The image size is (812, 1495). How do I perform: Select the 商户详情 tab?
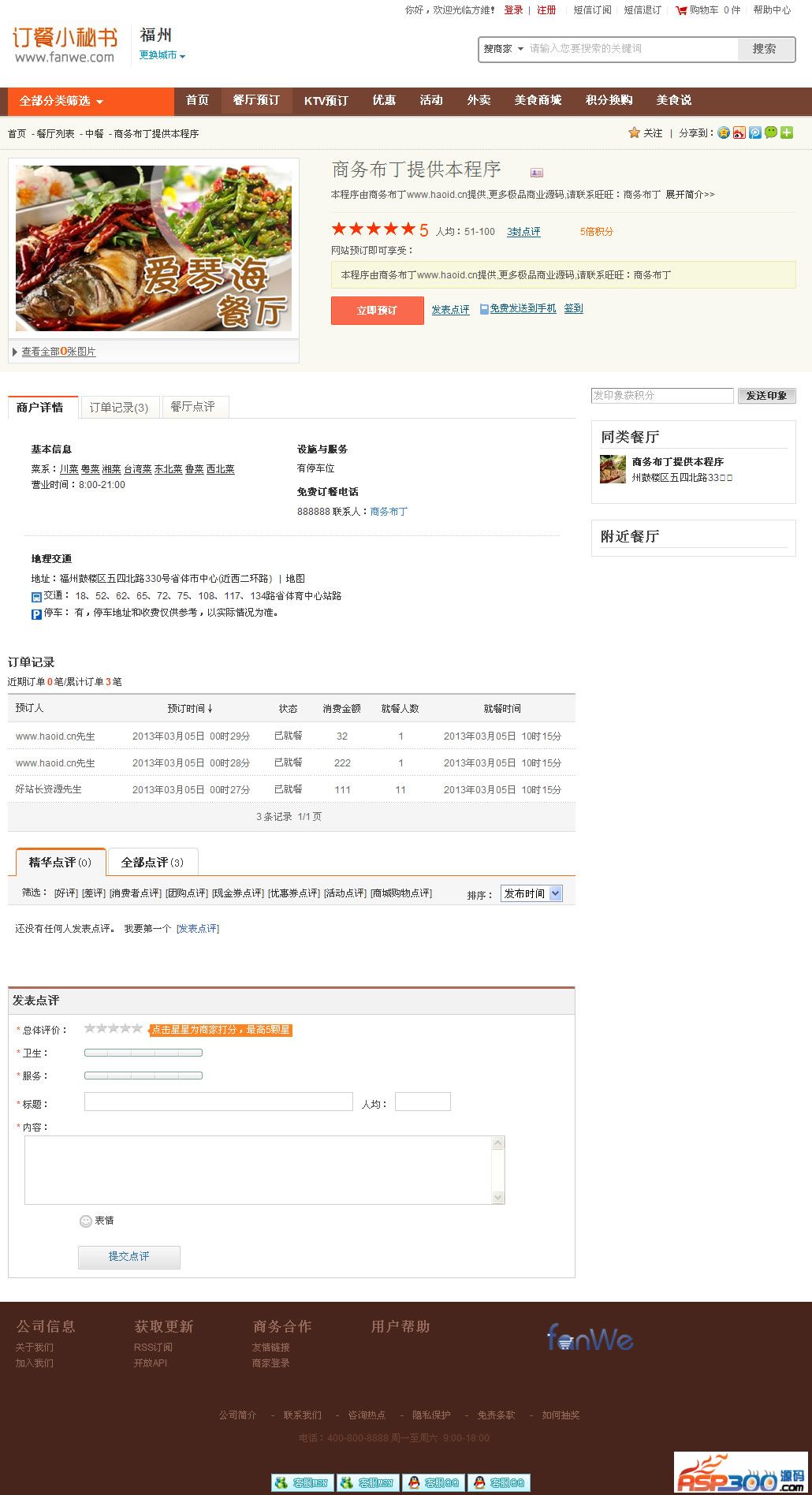tap(43, 407)
